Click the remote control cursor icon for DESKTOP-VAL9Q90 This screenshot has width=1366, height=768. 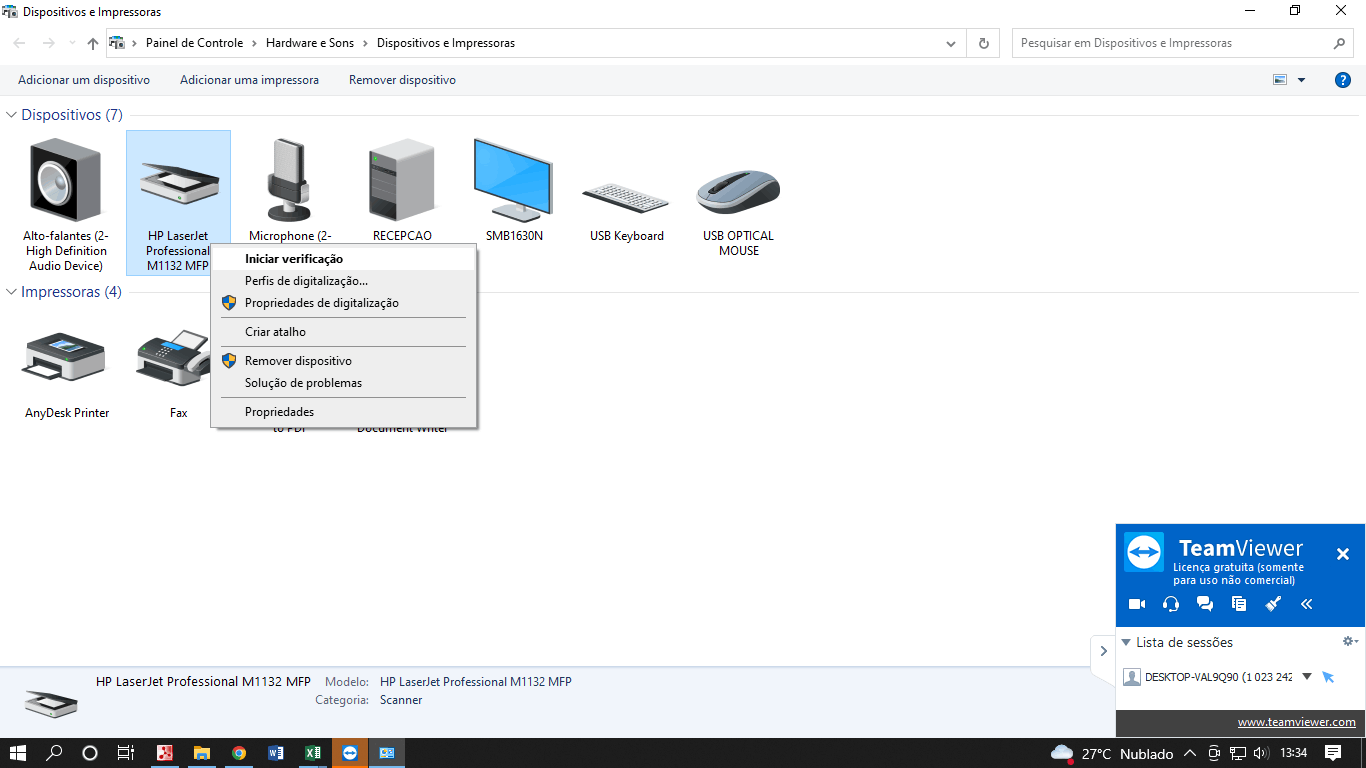point(1328,677)
